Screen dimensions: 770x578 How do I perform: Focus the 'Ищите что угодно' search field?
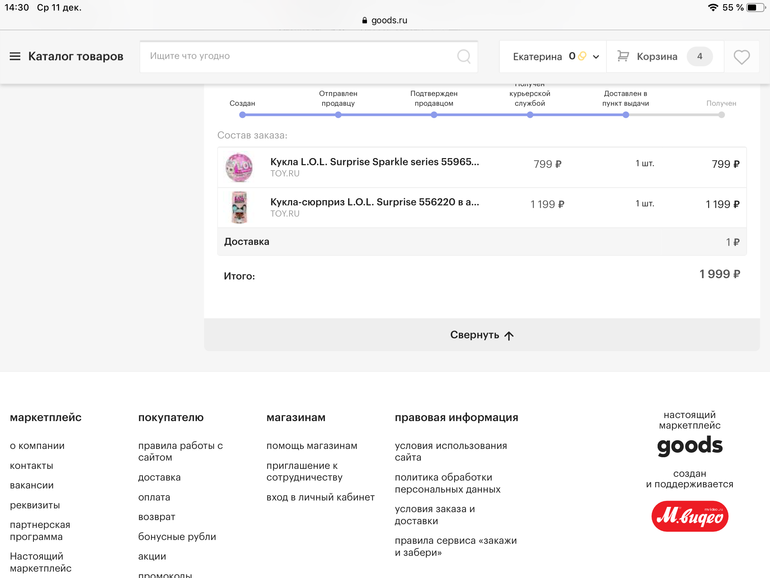click(x=308, y=56)
